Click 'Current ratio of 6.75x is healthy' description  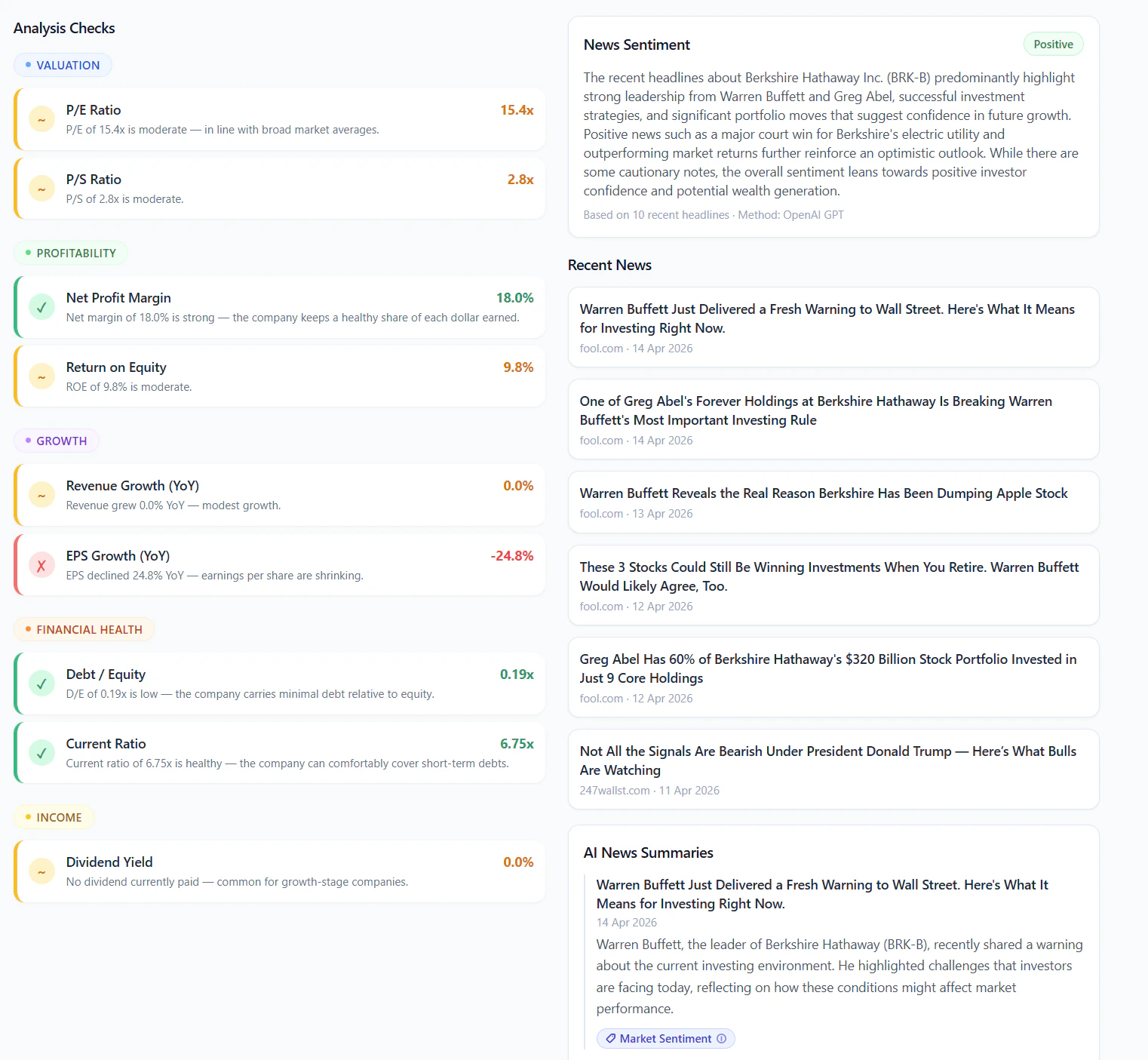click(x=287, y=764)
